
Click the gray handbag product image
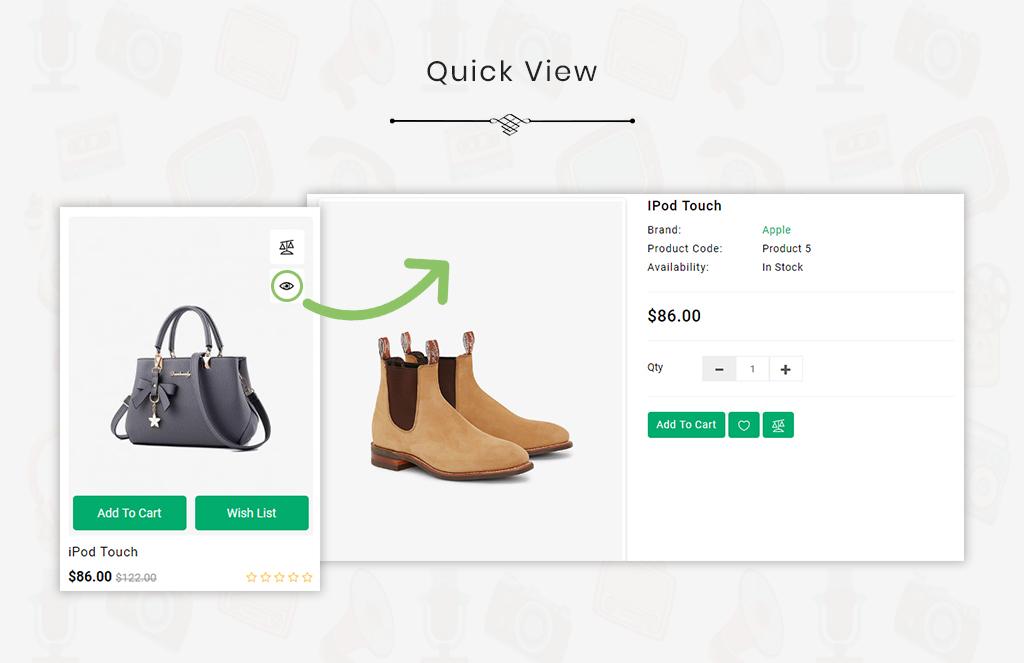(190, 378)
